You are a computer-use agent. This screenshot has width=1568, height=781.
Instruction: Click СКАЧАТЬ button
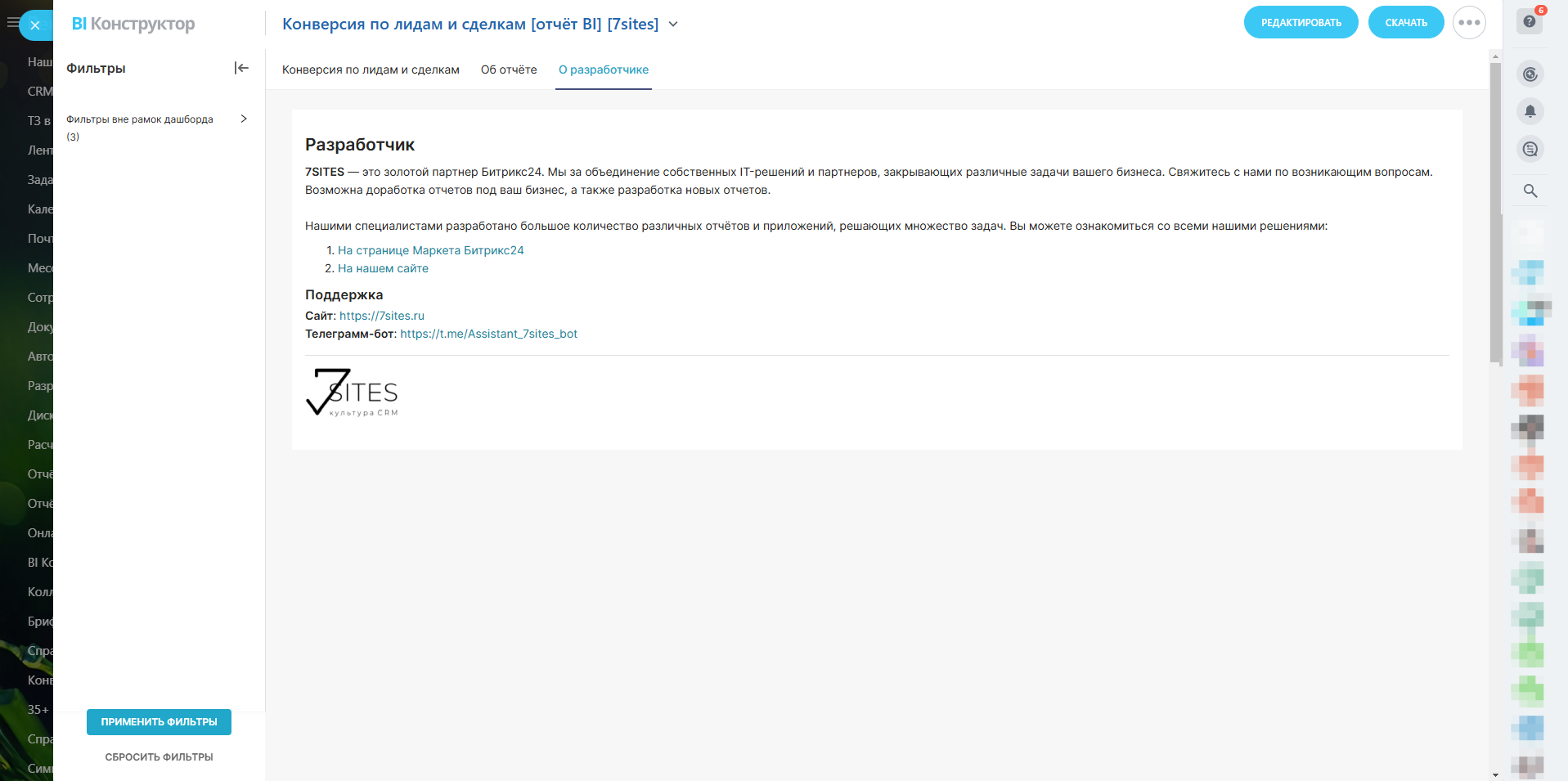point(1406,23)
